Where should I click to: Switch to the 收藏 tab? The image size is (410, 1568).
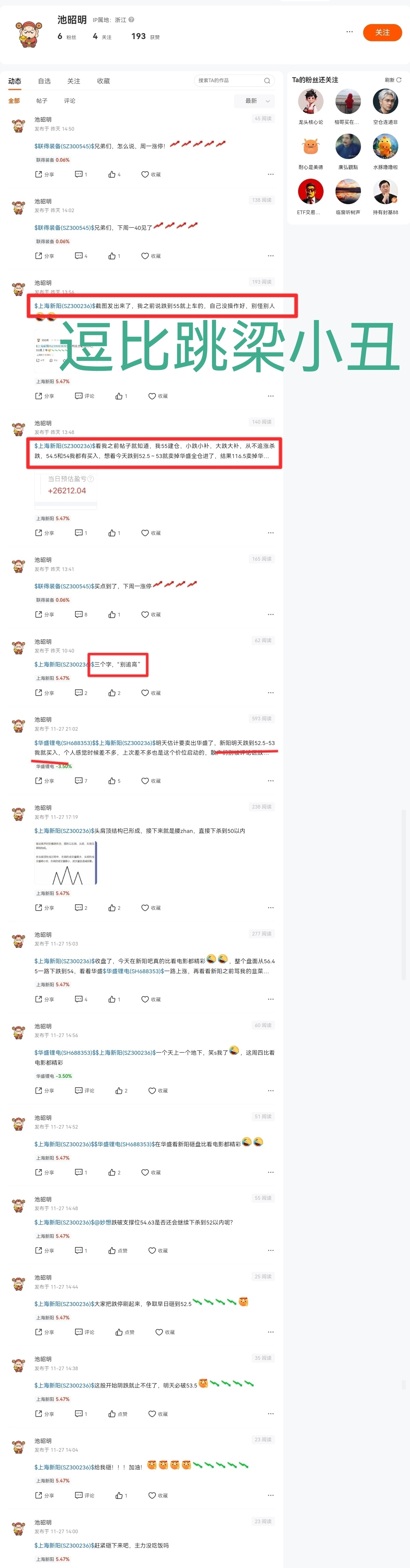104,81
